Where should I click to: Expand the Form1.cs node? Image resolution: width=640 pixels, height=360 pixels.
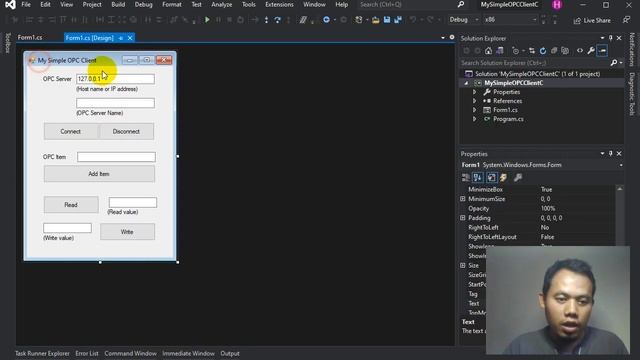coord(474,110)
